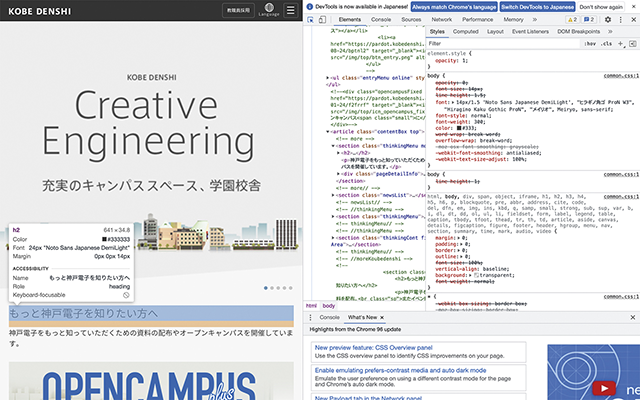640x400 pixels.
Task: Show more DevTools panels via main toolbar chevron
Action: point(535,20)
